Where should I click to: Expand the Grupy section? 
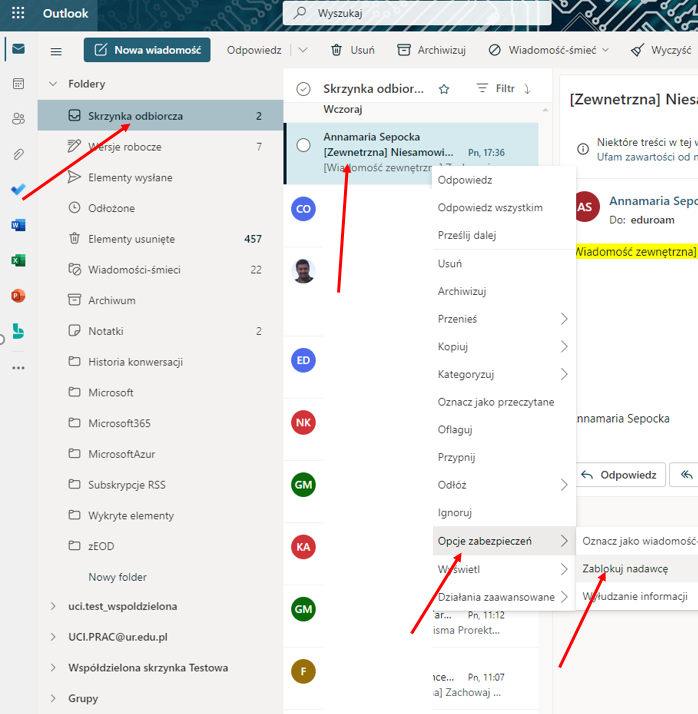53,698
